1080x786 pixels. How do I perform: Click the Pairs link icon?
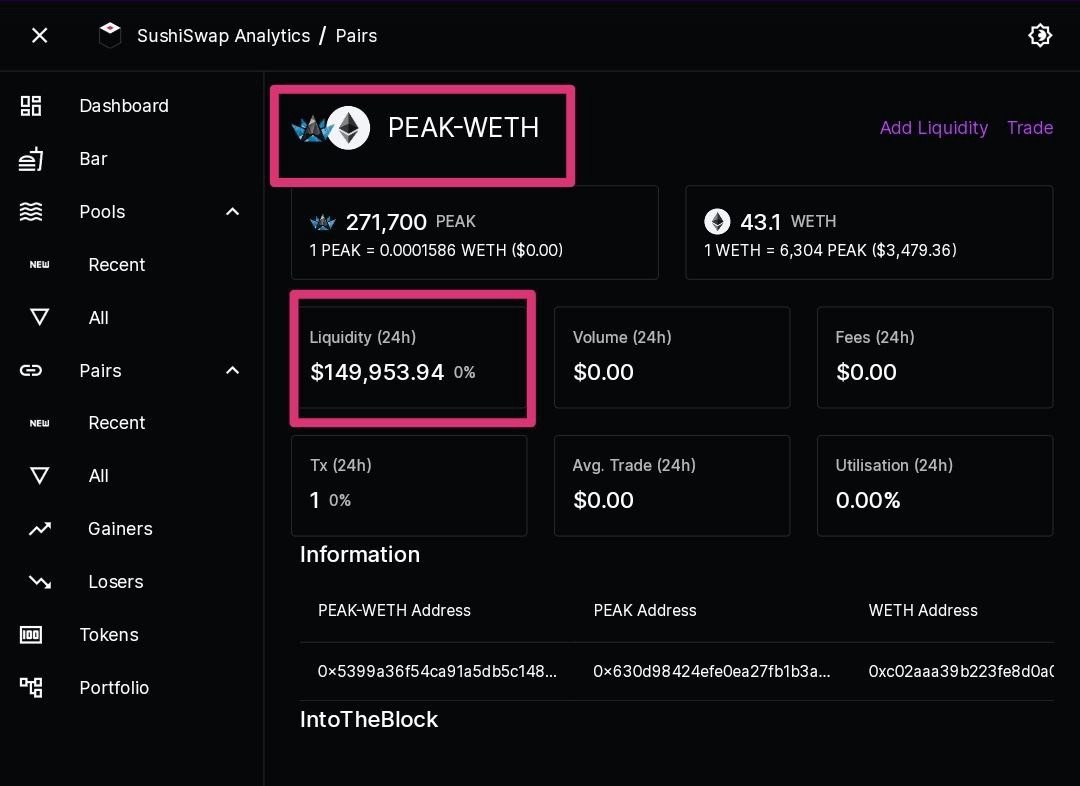click(x=31, y=371)
